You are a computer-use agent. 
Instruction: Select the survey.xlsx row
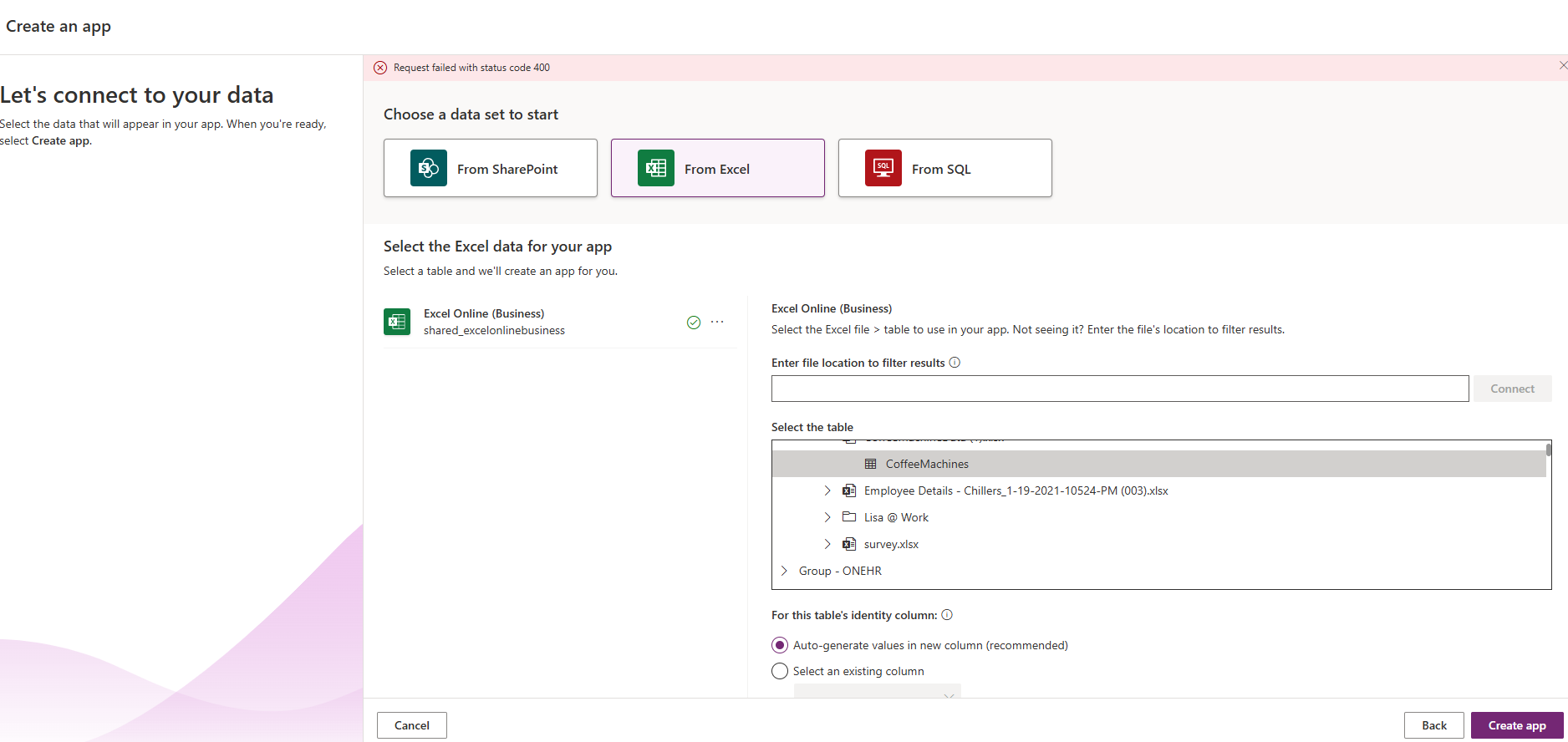(x=1158, y=544)
